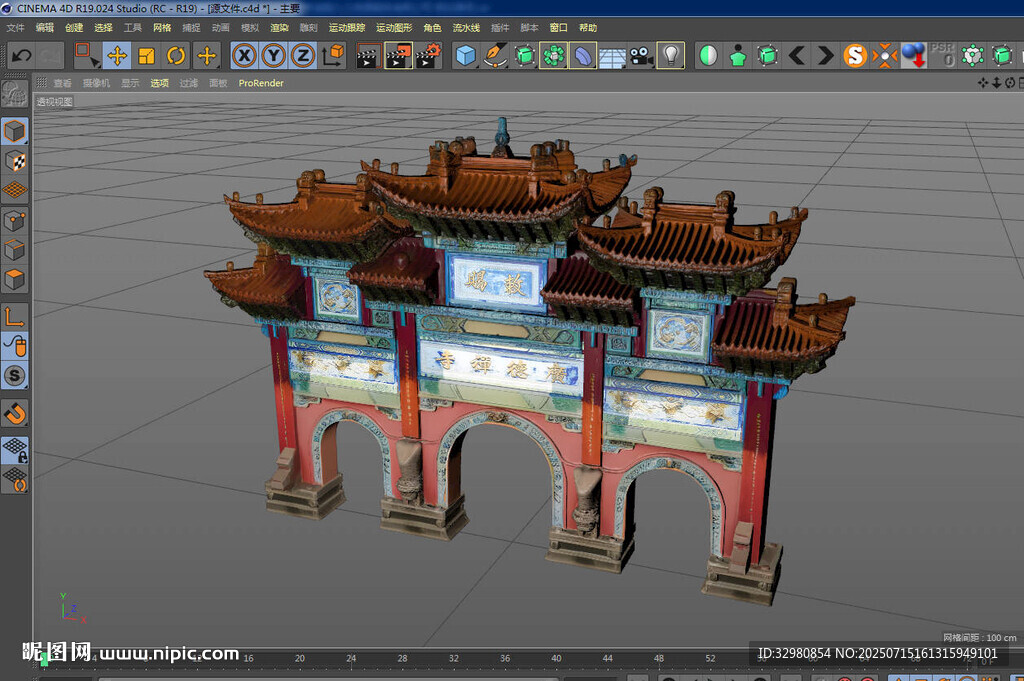The image size is (1024, 681).
Task: Click viewport zoom up-down arrow icon
Action: coord(997,83)
